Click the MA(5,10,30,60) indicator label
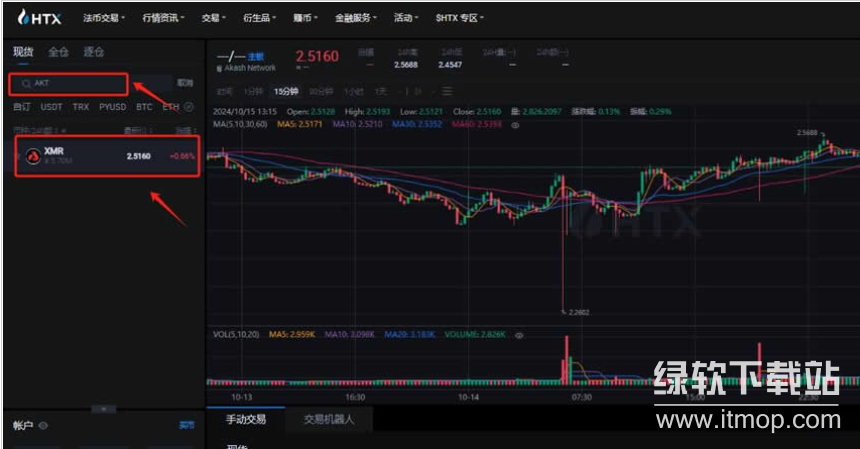The image size is (860, 449). (240, 125)
